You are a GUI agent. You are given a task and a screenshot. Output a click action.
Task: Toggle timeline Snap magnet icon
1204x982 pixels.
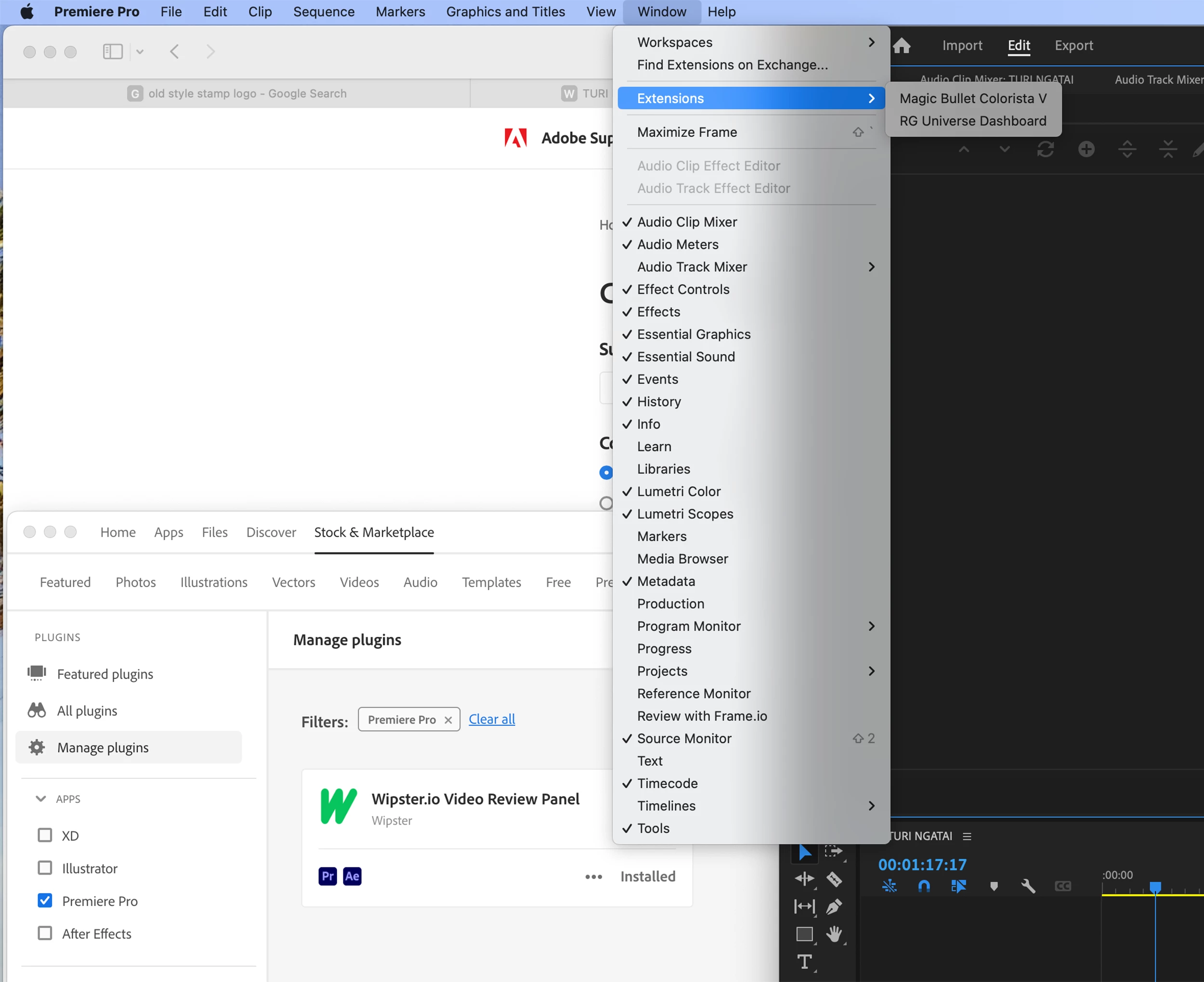coord(923,886)
